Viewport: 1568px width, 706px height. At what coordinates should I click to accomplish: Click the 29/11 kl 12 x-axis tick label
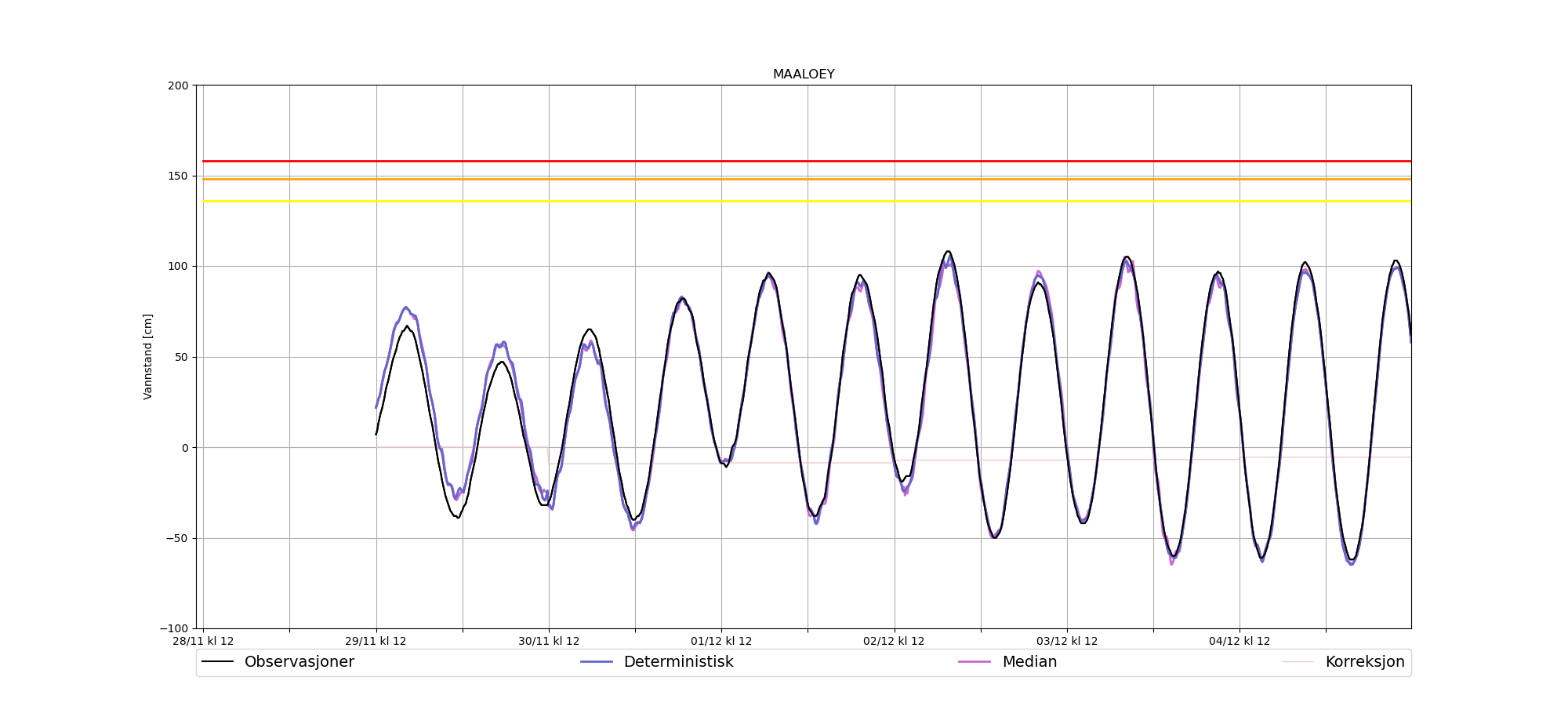[376, 641]
